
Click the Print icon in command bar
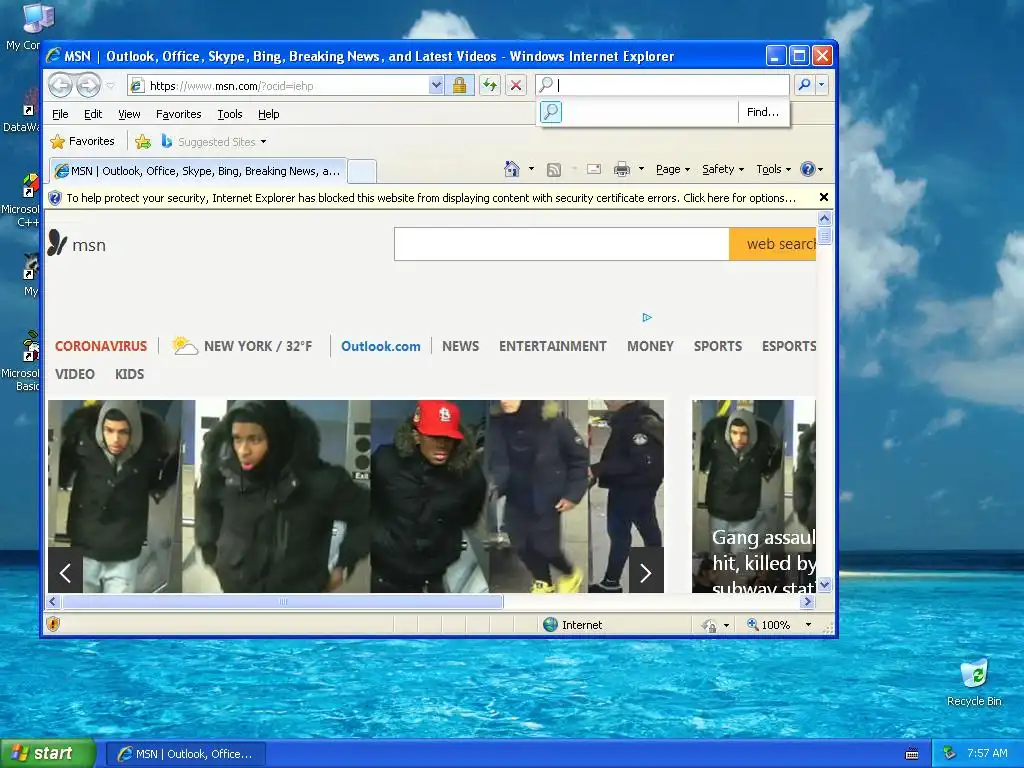[622, 170]
